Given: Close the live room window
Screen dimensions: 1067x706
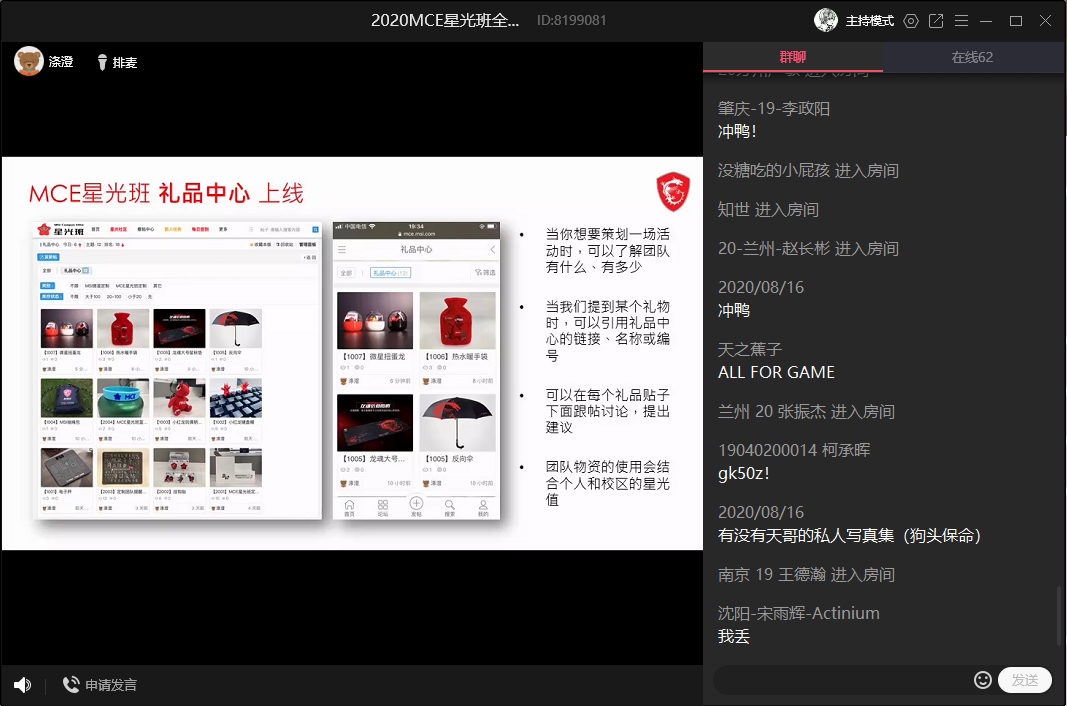Looking at the screenshot, I should 1046,21.
